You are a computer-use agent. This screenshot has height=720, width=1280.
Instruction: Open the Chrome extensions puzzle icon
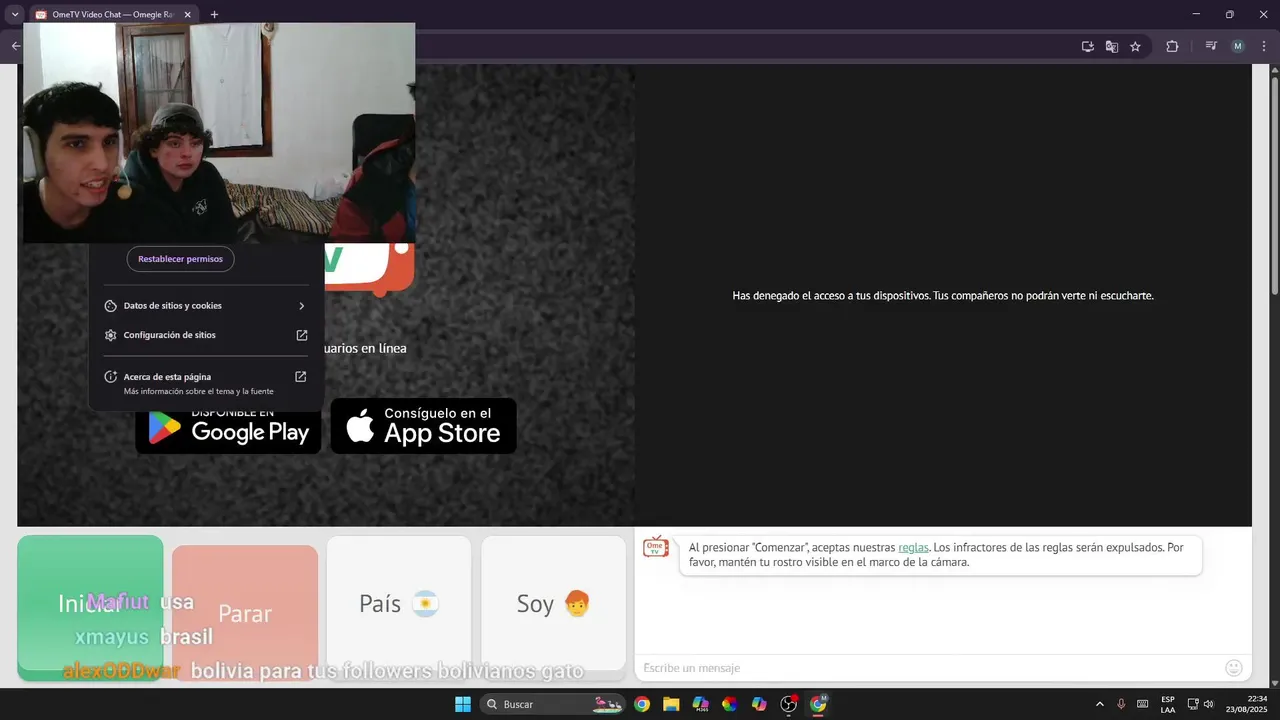tap(1172, 46)
